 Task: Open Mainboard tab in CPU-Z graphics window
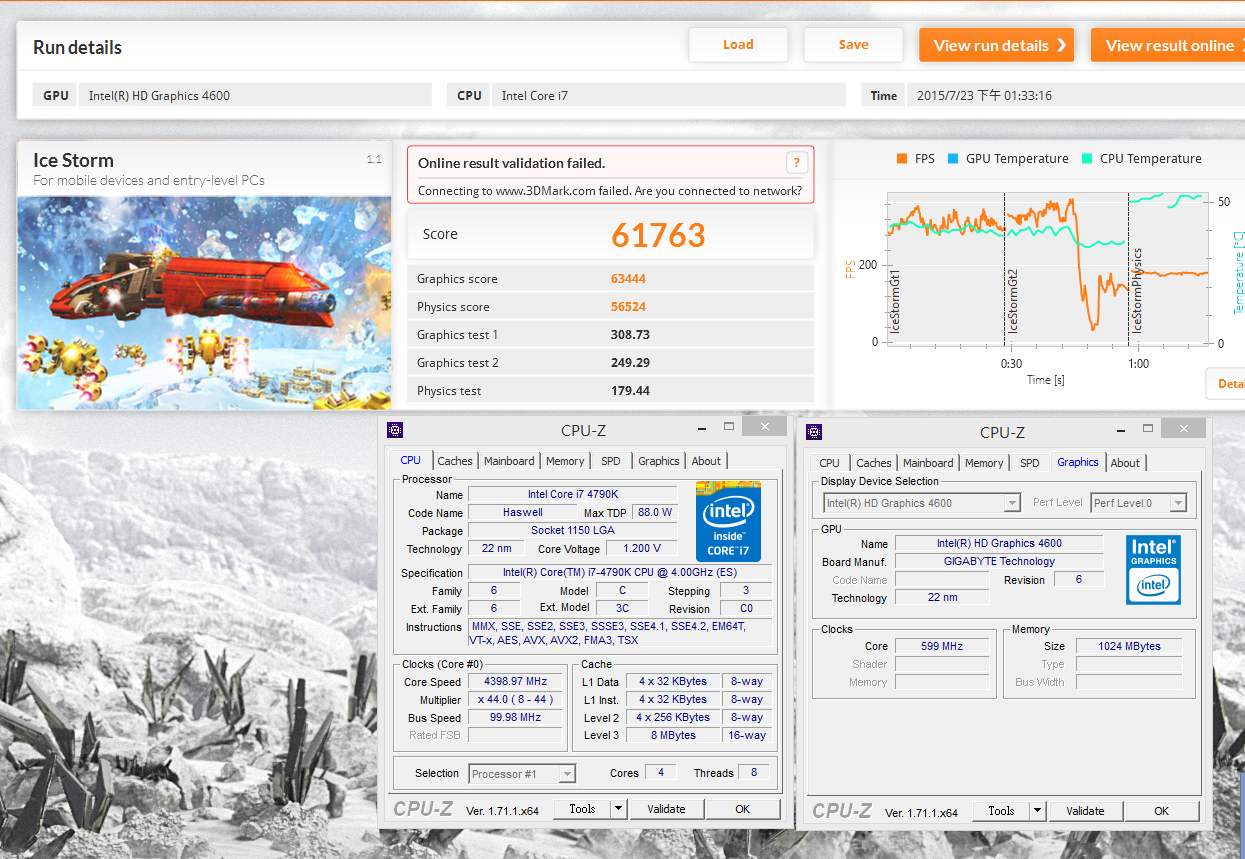928,463
